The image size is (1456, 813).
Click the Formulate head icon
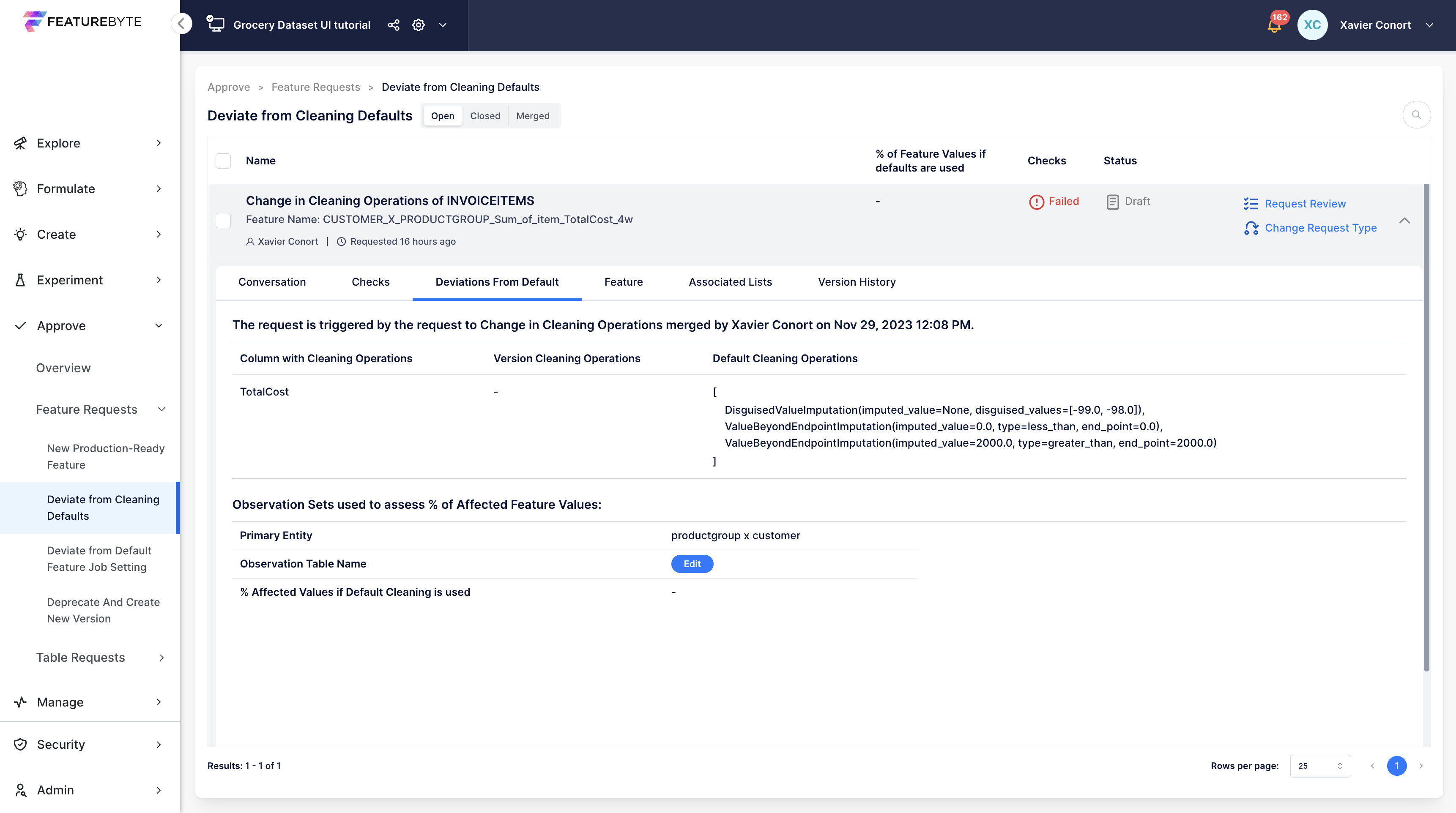pos(20,189)
